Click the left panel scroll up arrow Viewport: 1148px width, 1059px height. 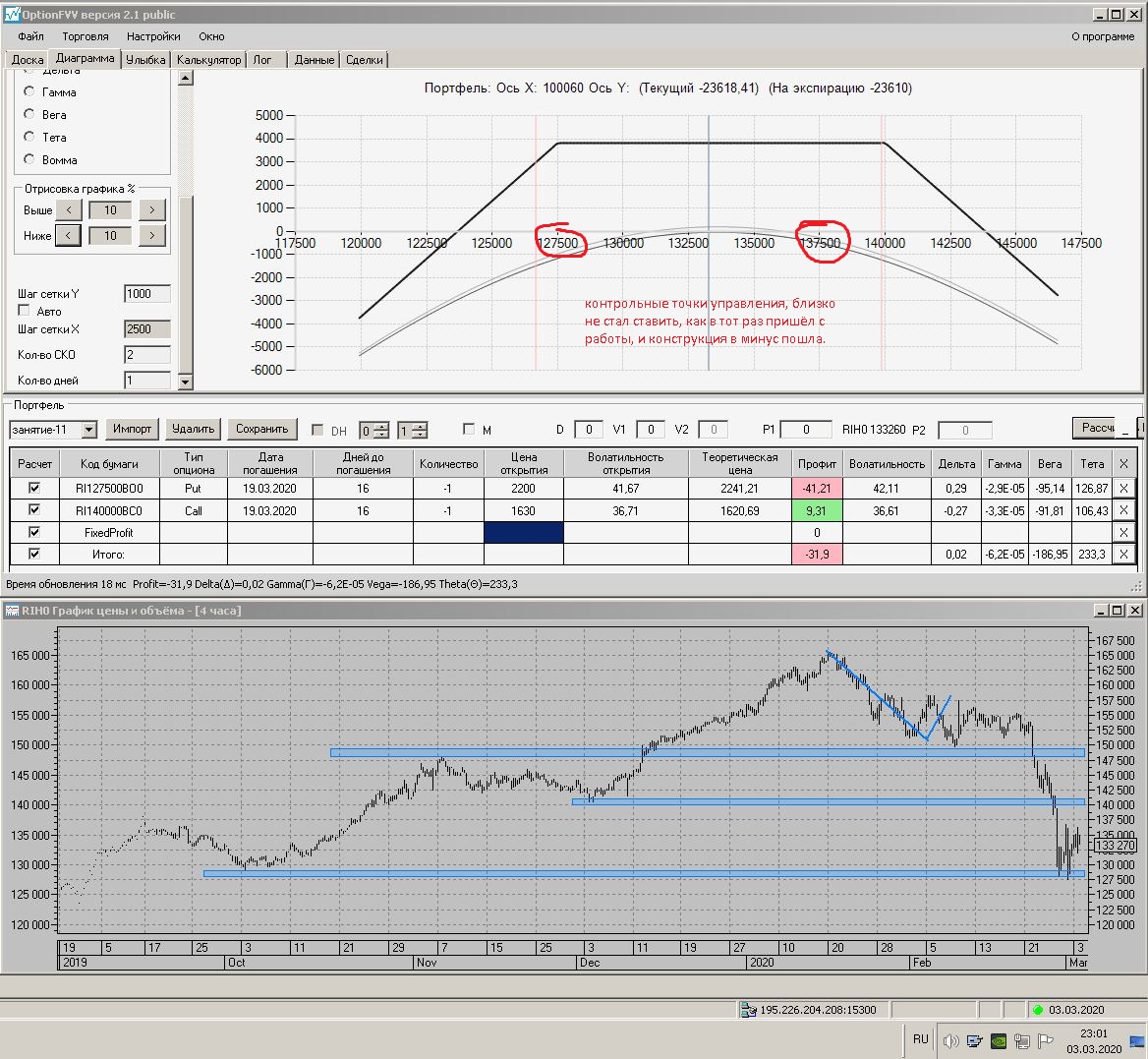tap(186, 78)
